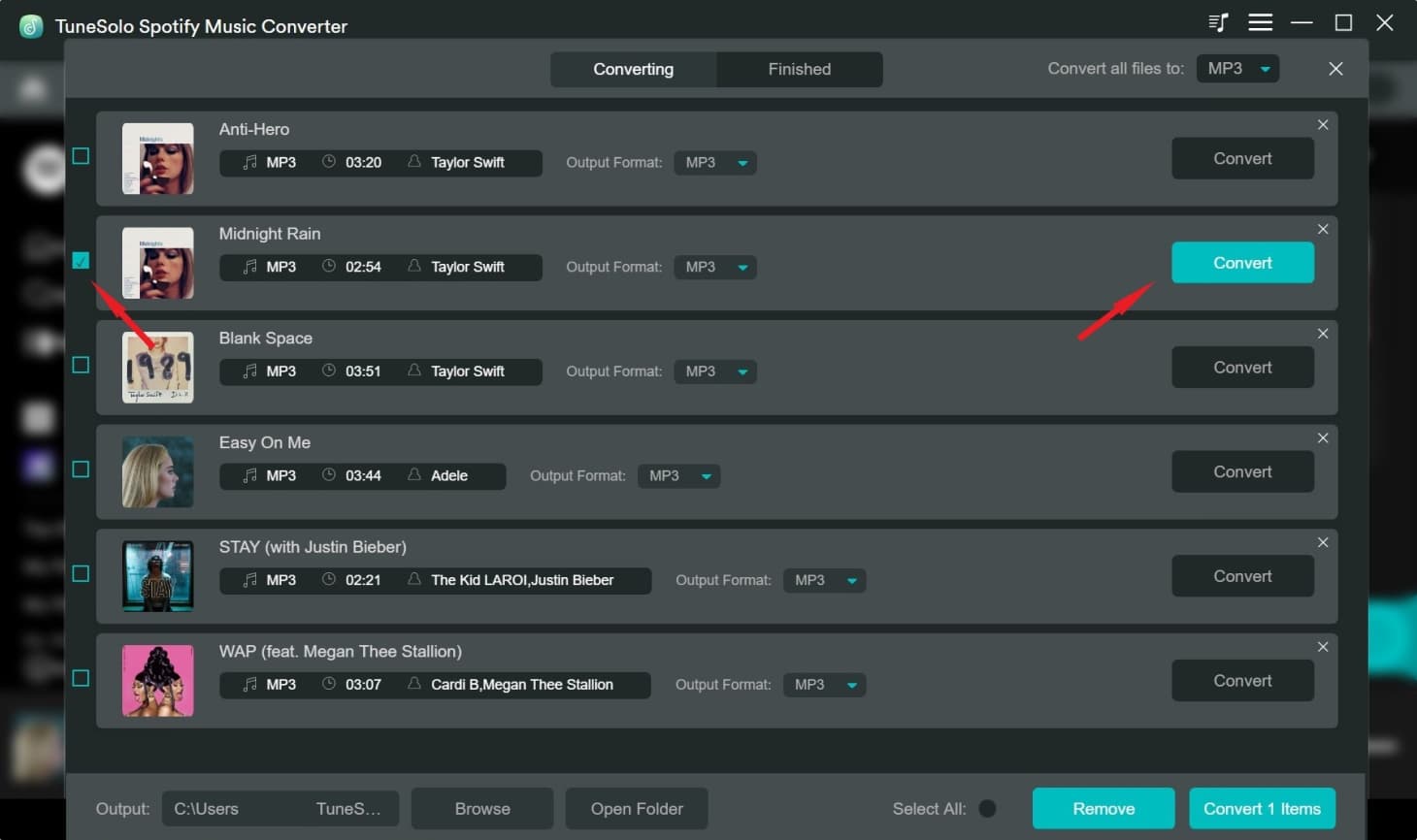Image resolution: width=1417 pixels, height=840 pixels.
Task: Click the clock icon in Easy On Me row
Action: [329, 475]
